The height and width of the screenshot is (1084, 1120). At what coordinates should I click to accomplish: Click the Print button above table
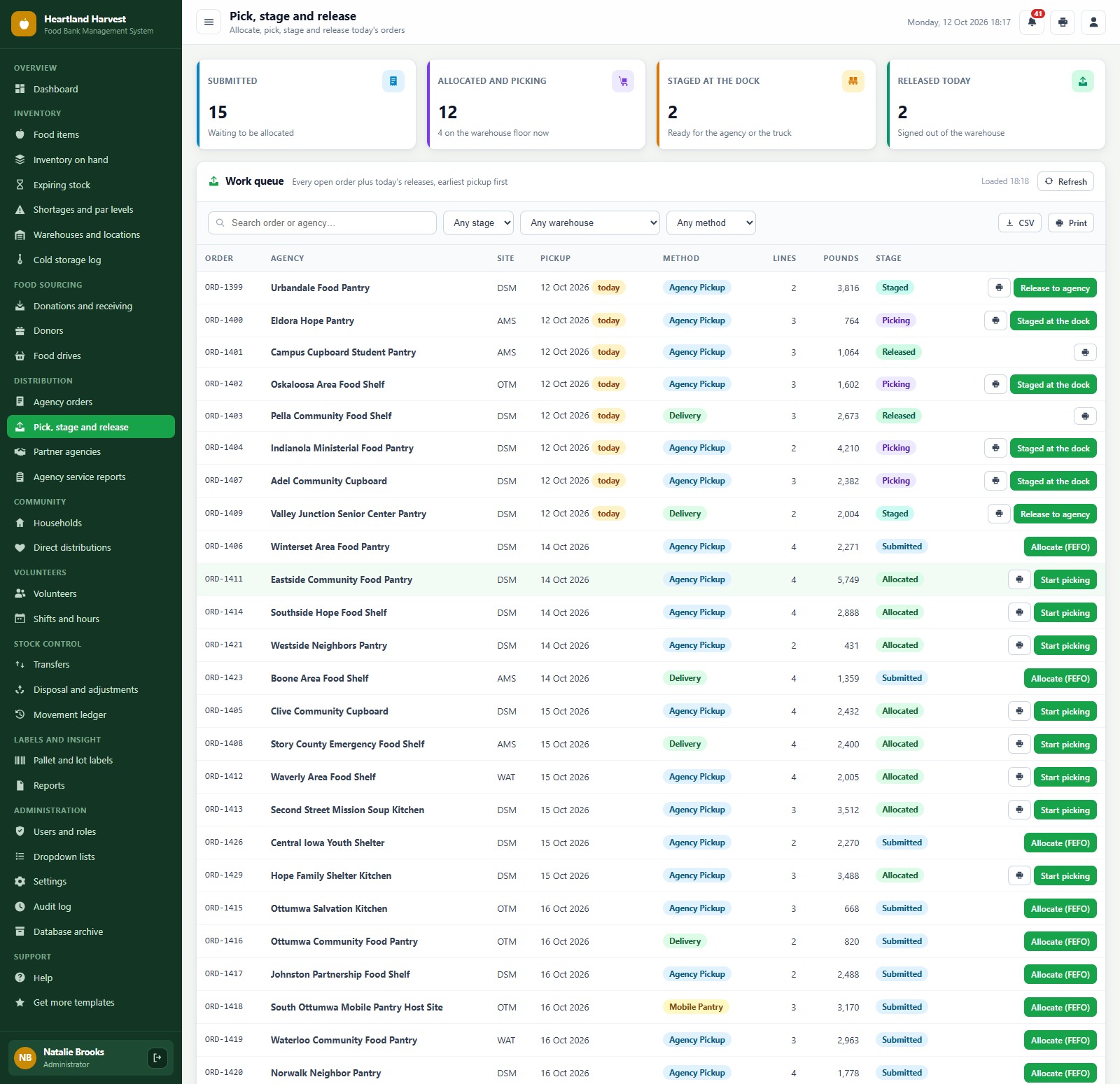tap(1071, 223)
